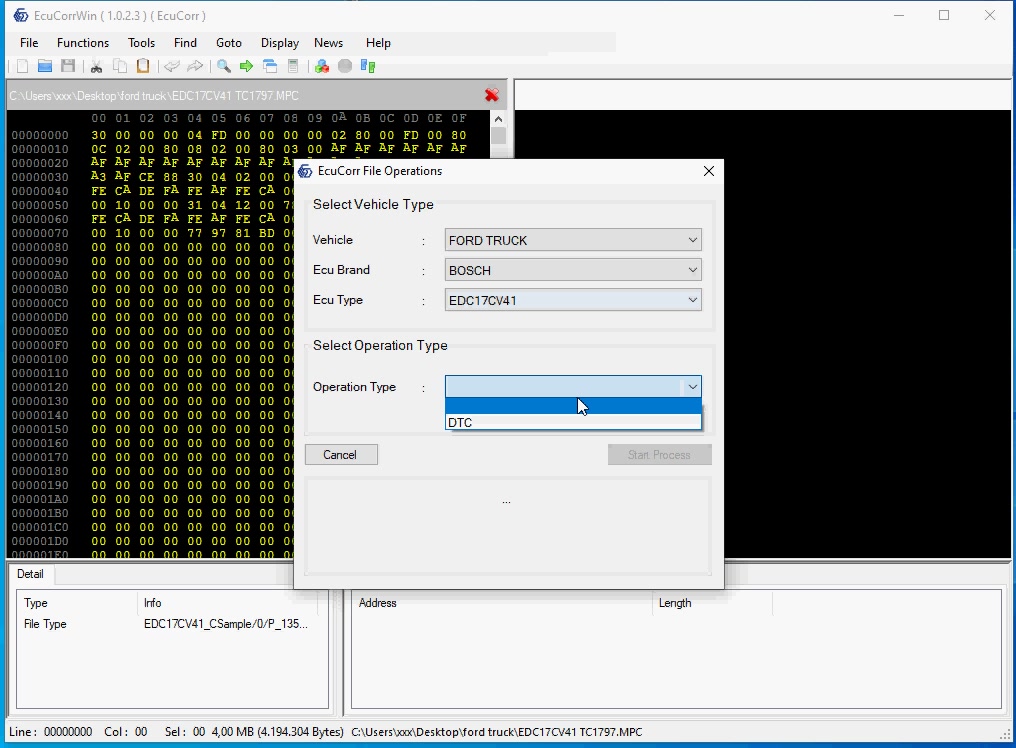Click the colored cubes toolbar icon
Screen dimensions: 1016x748
pos(322,66)
